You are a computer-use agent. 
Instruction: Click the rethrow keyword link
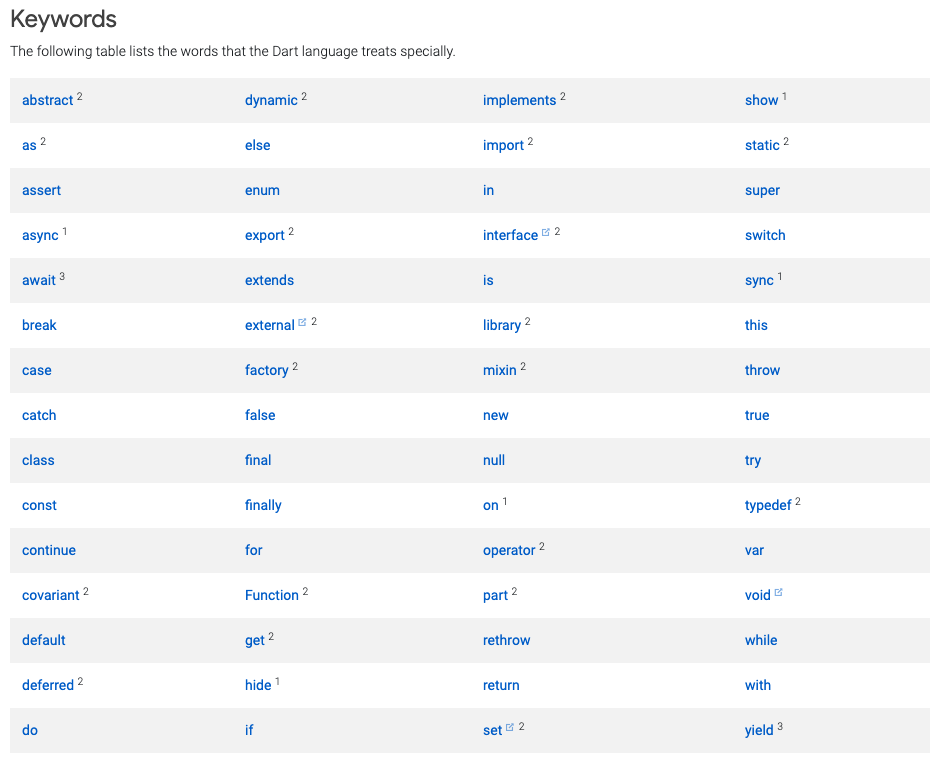tap(506, 640)
